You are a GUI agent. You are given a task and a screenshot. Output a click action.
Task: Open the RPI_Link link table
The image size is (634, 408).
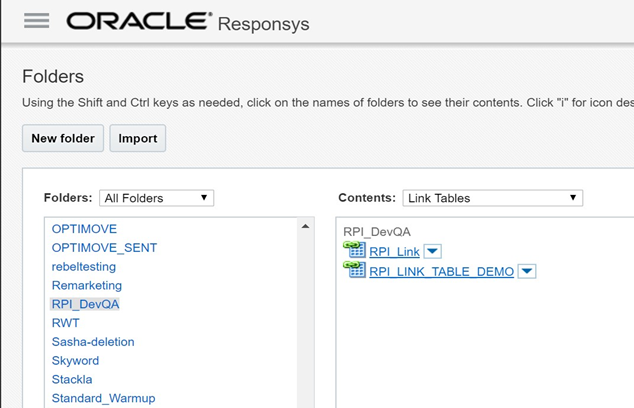pos(394,252)
